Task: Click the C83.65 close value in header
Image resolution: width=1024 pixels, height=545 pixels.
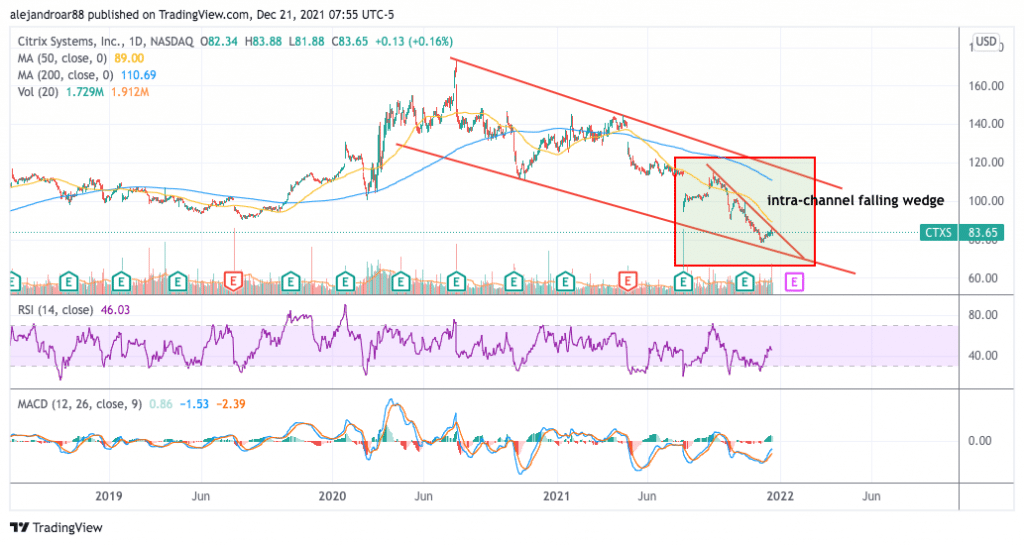Action: click(349, 42)
